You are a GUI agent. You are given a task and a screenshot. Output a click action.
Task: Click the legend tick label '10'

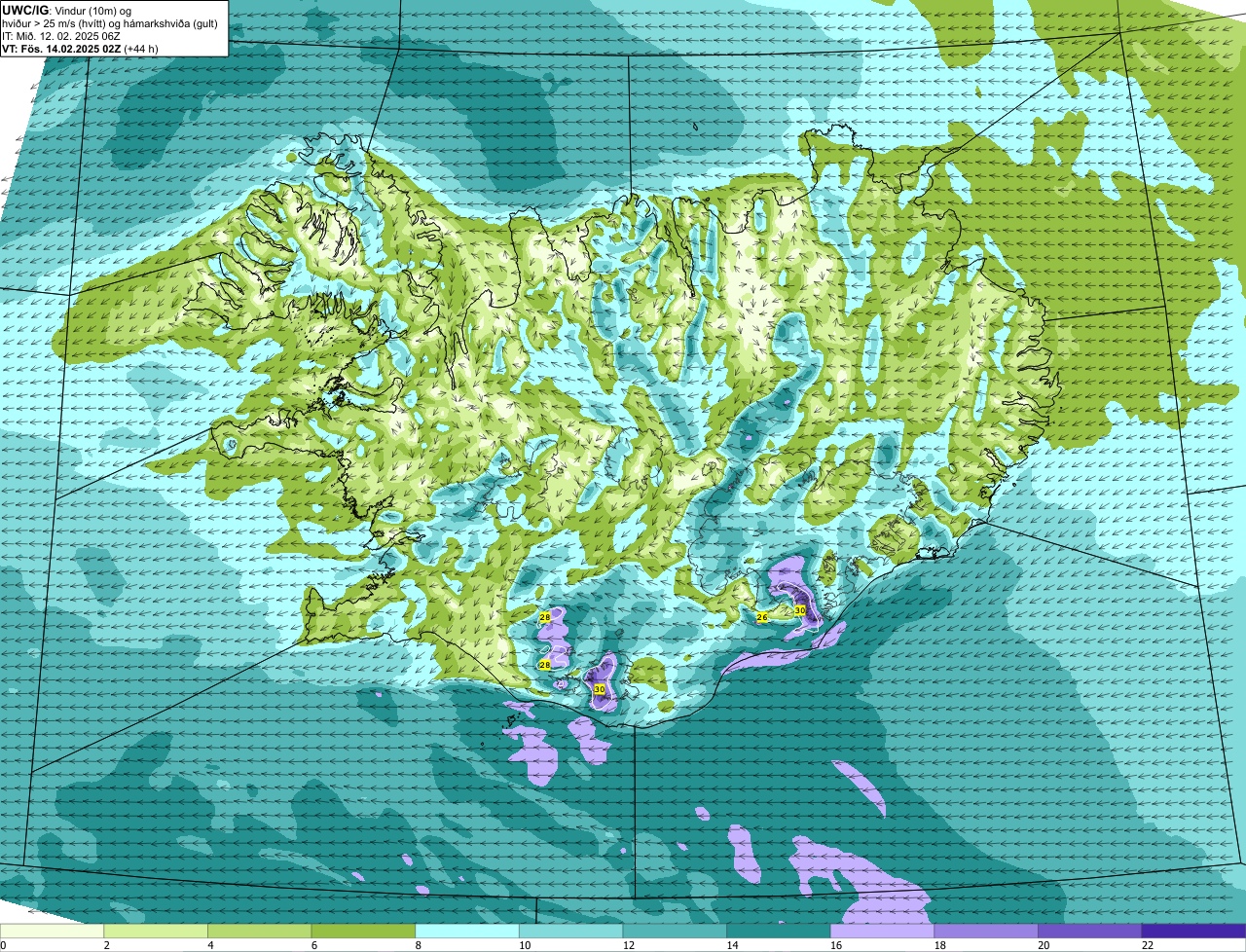525,945
